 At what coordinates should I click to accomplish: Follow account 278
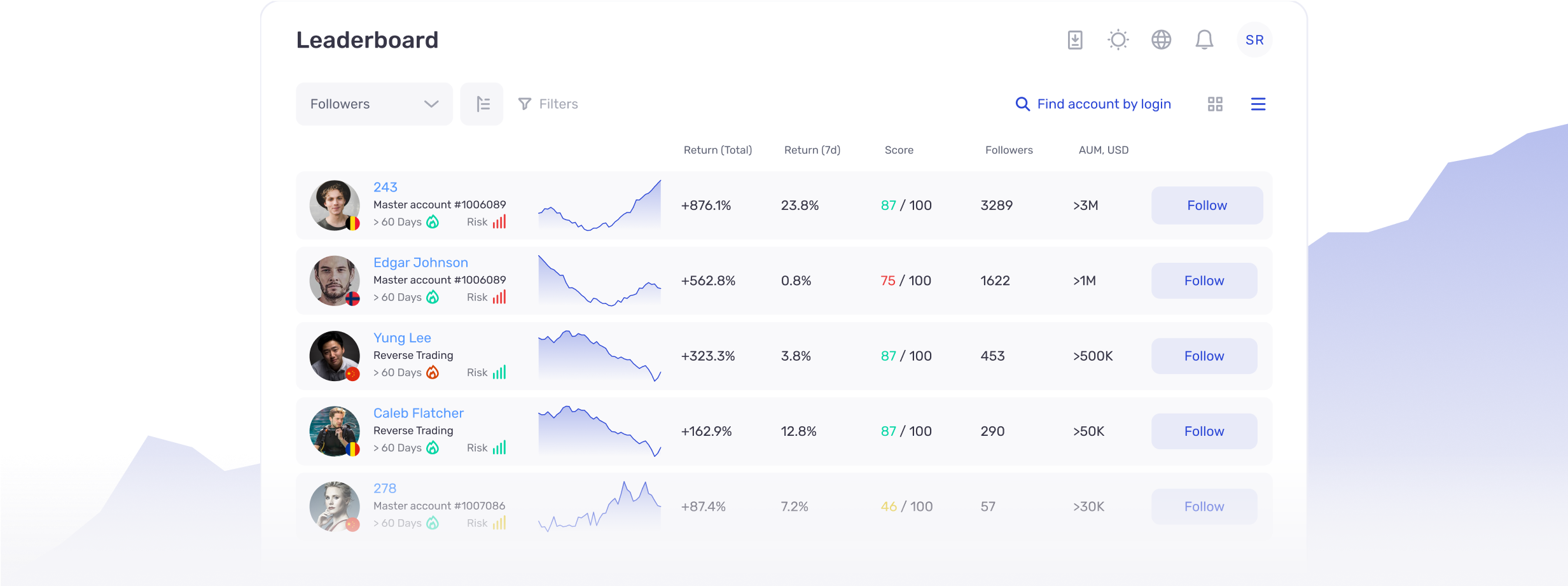[1204, 506]
